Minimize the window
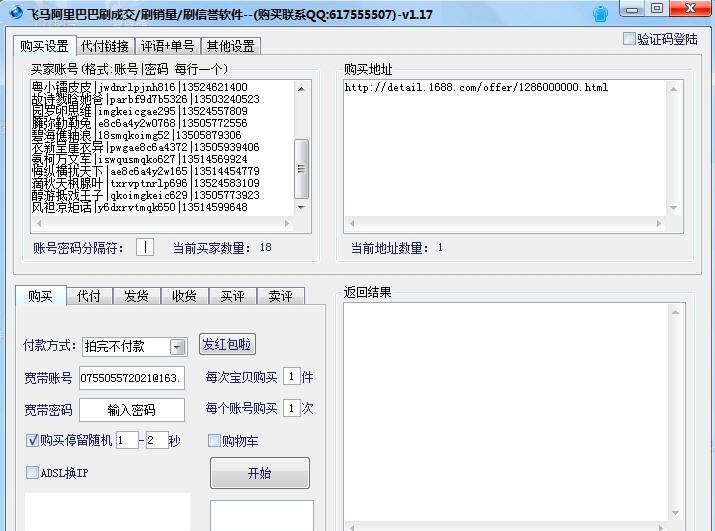Image resolution: width=715 pixels, height=531 pixels. pyautogui.click(x=632, y=9)
